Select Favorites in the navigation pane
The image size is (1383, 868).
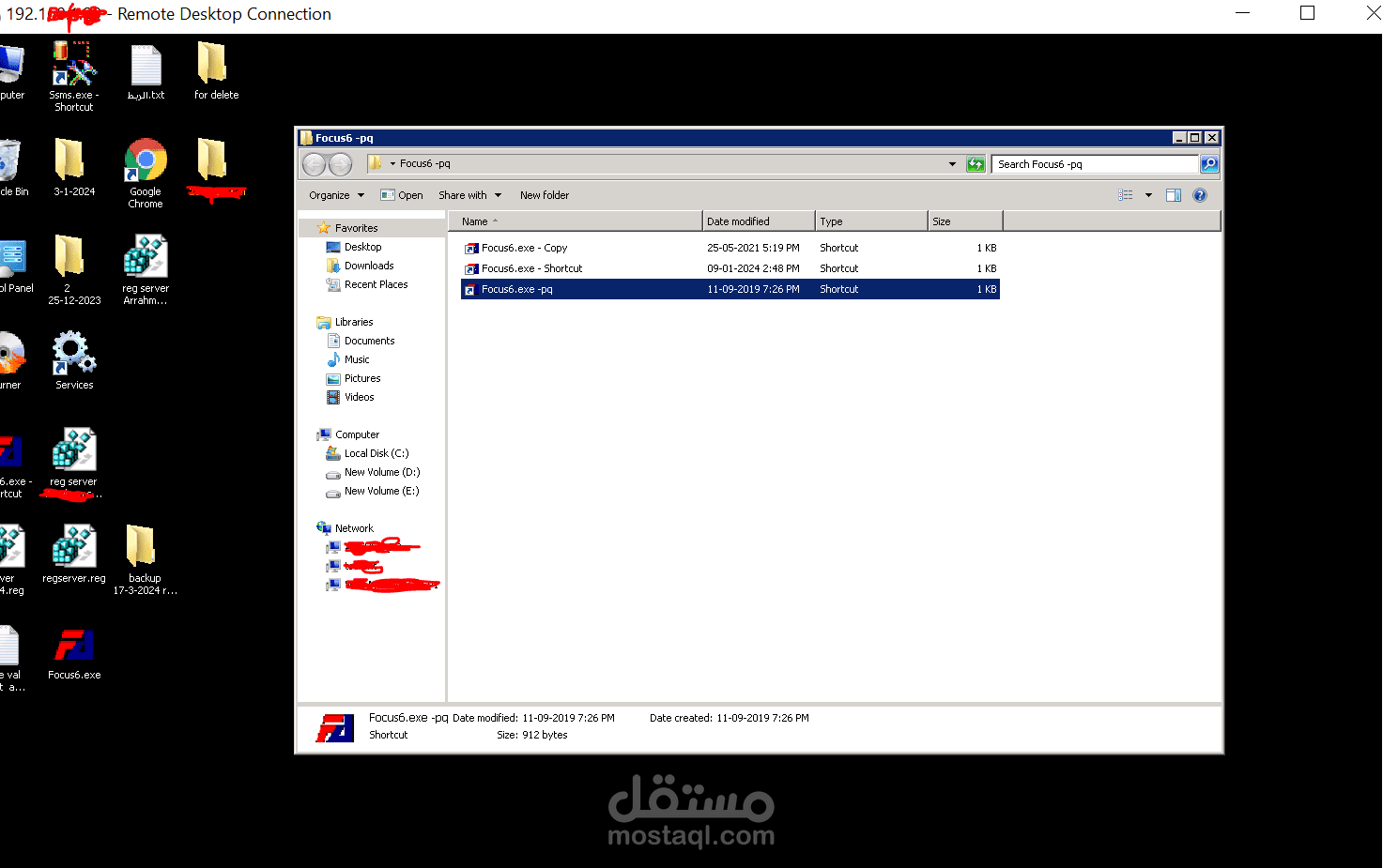click(x=356, y=228)
